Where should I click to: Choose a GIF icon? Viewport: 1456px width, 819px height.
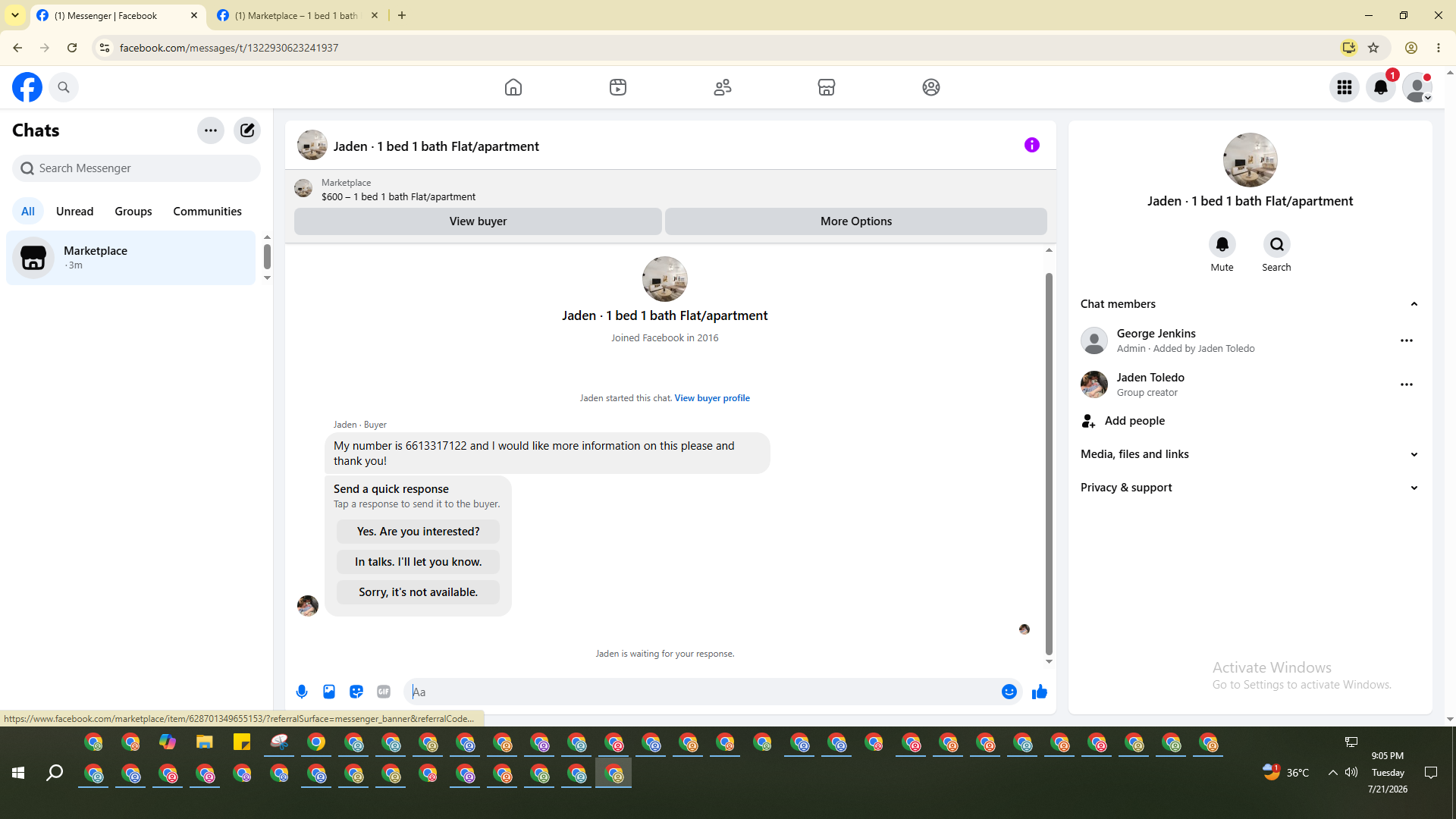[384, 692]
